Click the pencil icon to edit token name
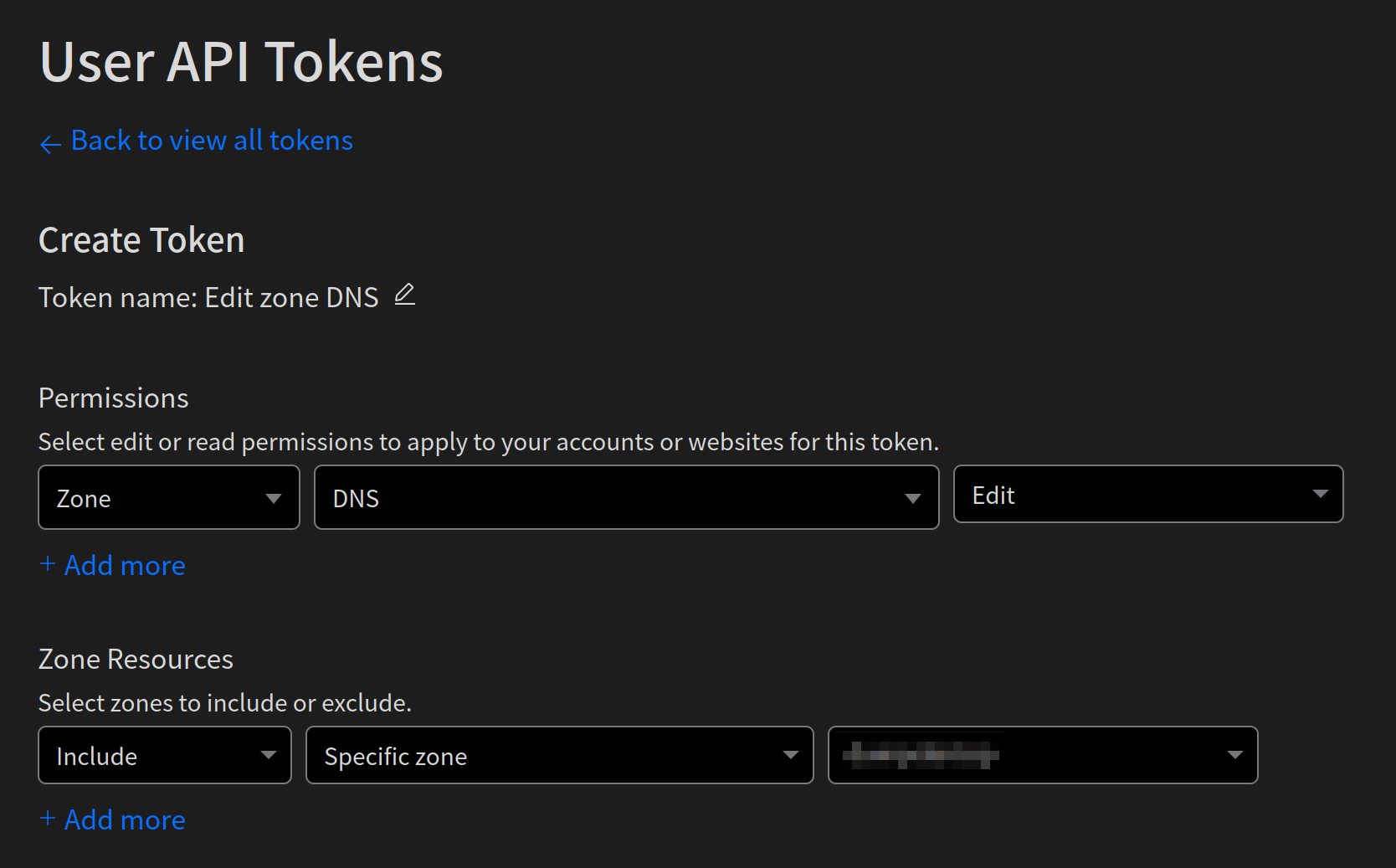Image resolution: width=1396 pixels, height=868 pixels. point(405,295)
